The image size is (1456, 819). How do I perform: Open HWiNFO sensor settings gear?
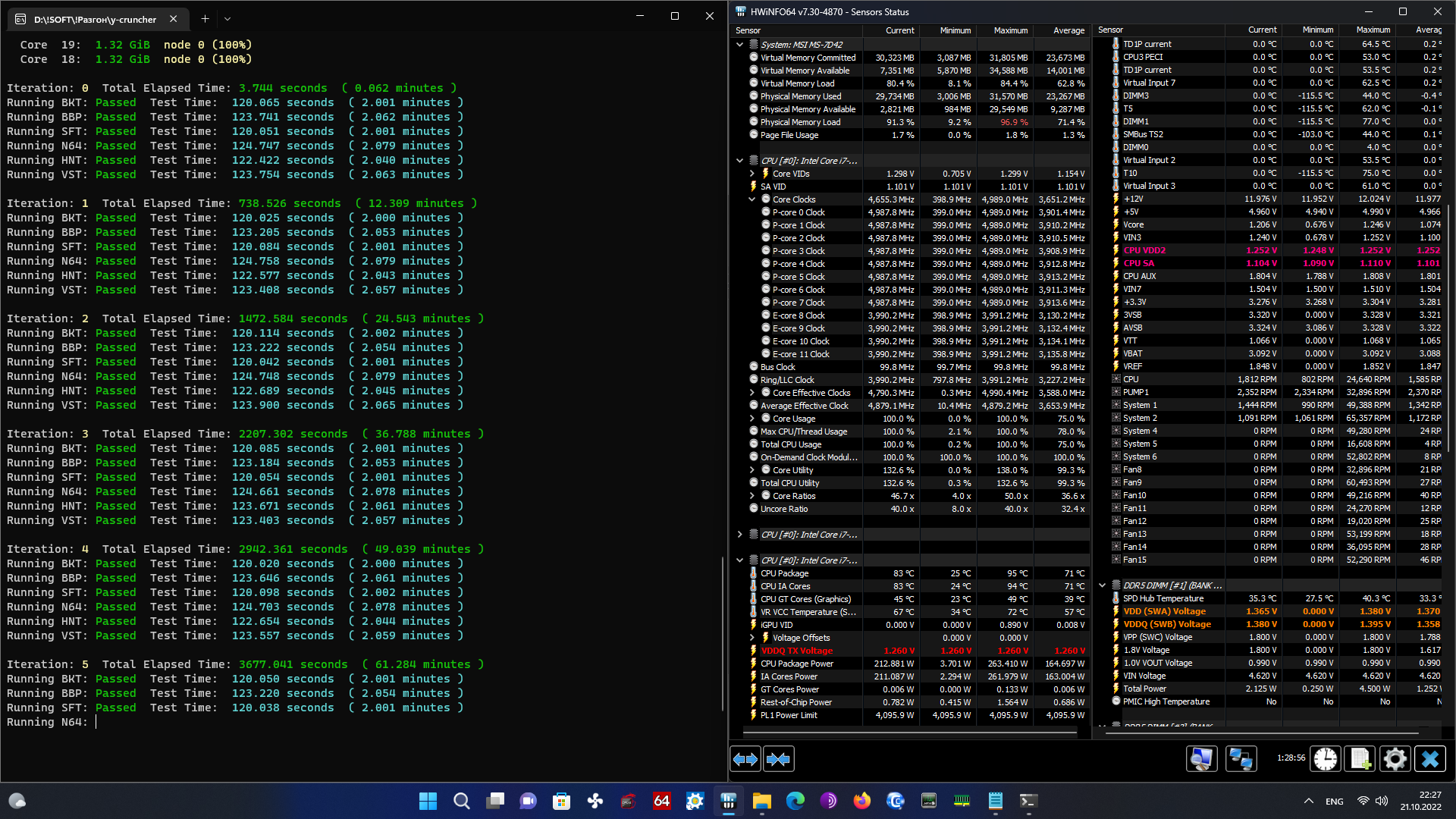point(1395,759)
